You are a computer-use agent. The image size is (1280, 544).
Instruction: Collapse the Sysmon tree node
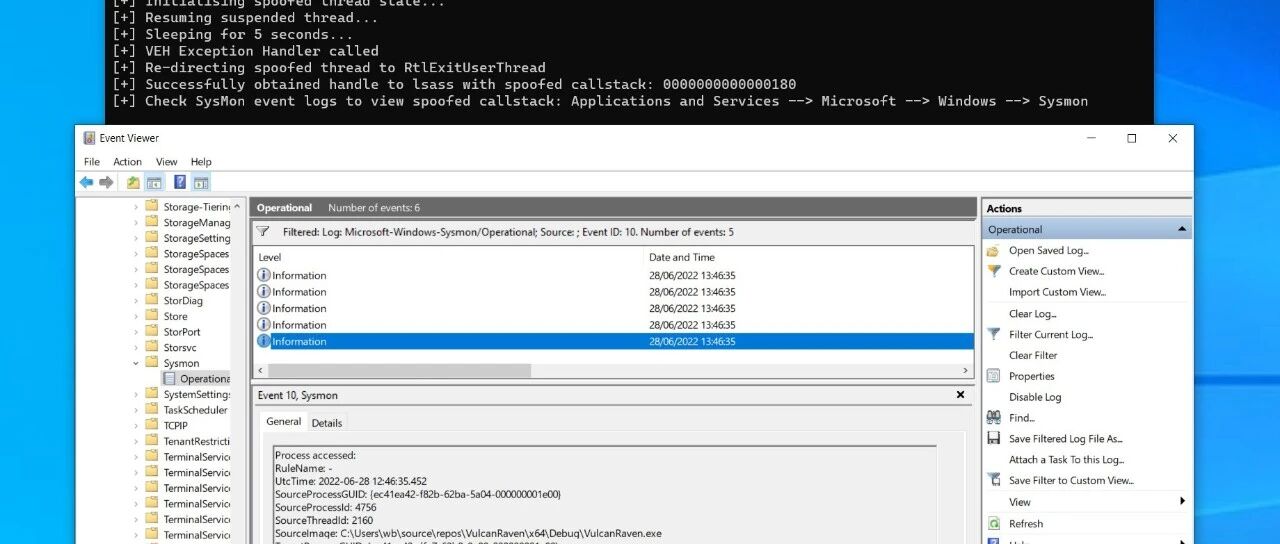coord(136,363)
